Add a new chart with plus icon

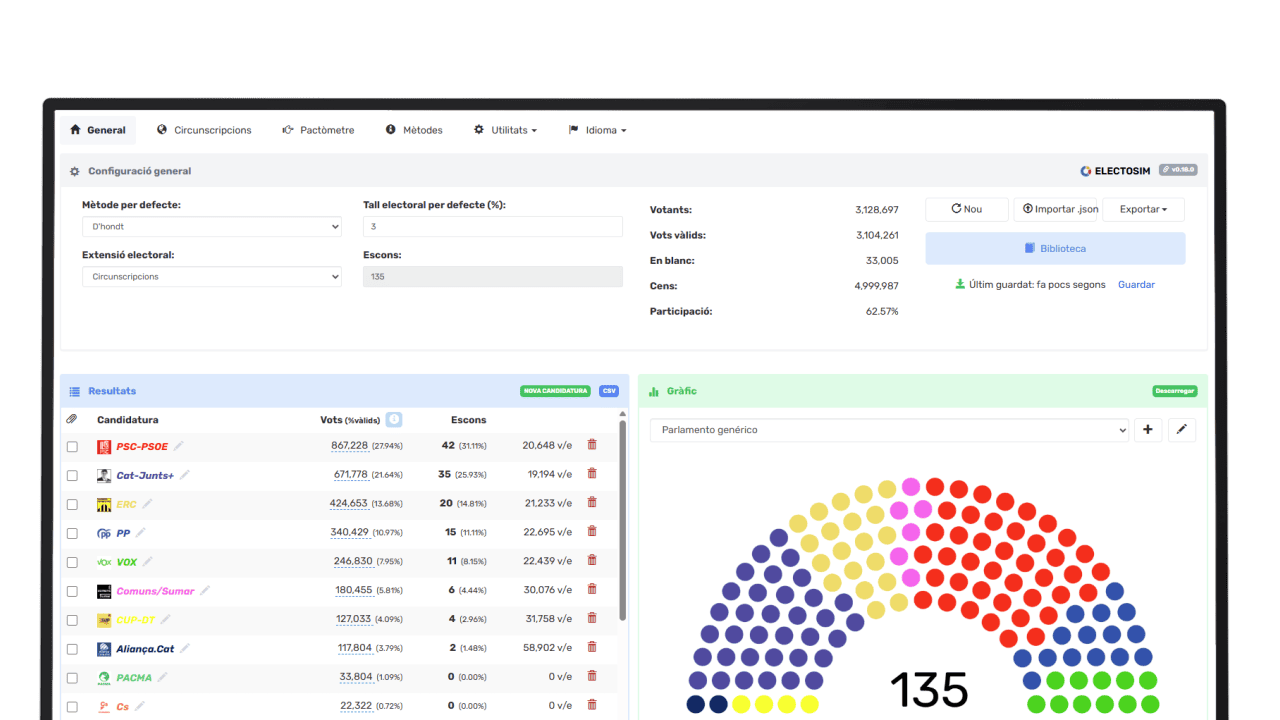tap(1147, 430)
